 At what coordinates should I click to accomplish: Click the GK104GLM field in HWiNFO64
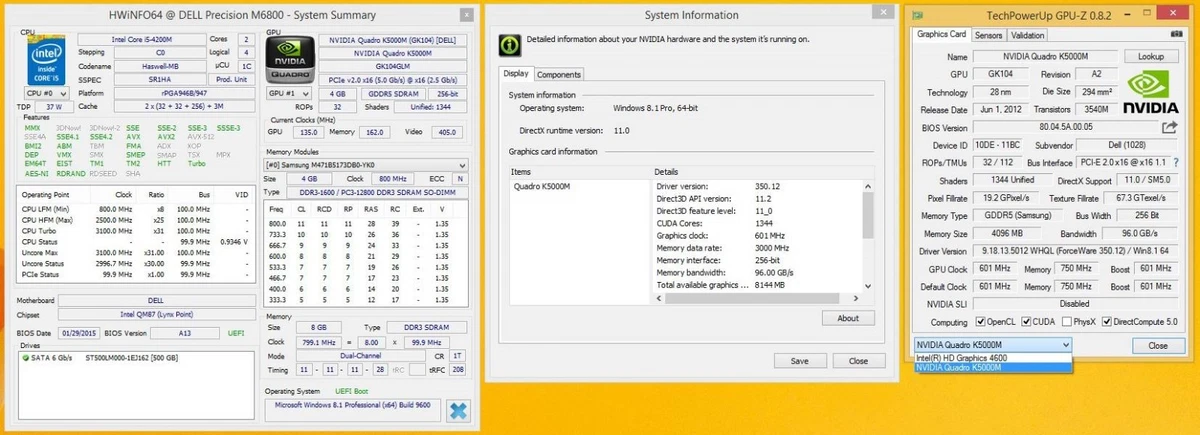(x=395, y=65)
